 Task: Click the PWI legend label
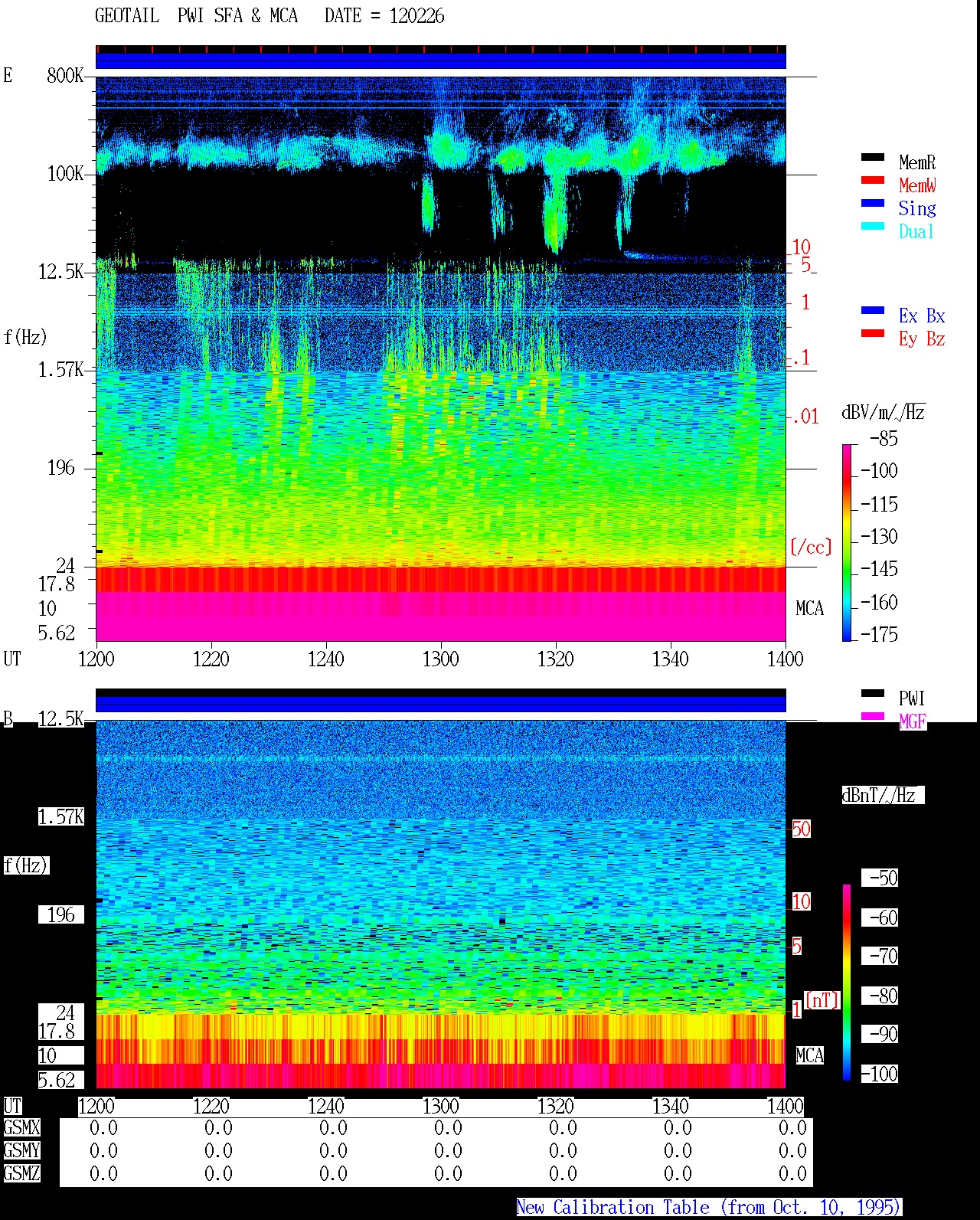[912, 698]
